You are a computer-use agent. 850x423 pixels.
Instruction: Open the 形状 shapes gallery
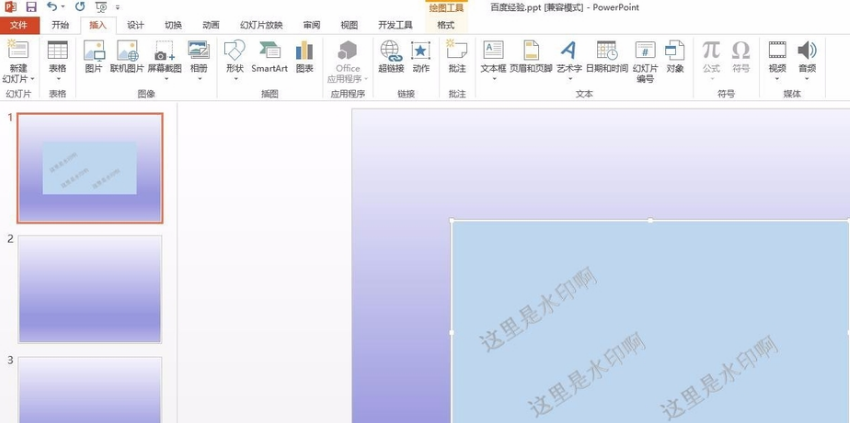[235, 50]
